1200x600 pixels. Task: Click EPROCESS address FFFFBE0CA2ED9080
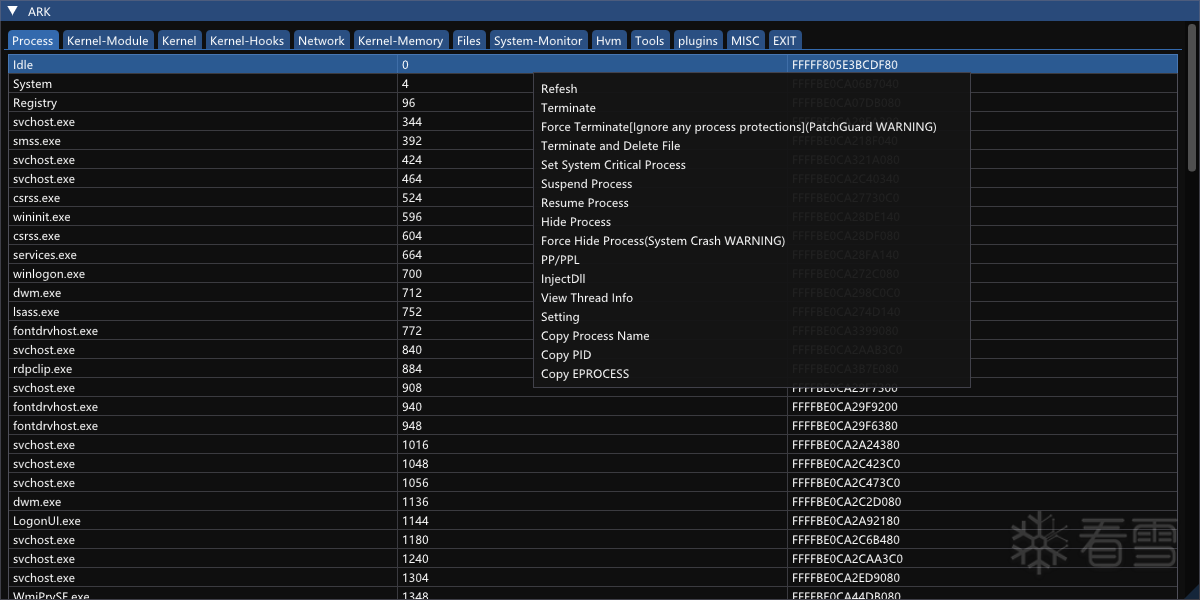846,578
